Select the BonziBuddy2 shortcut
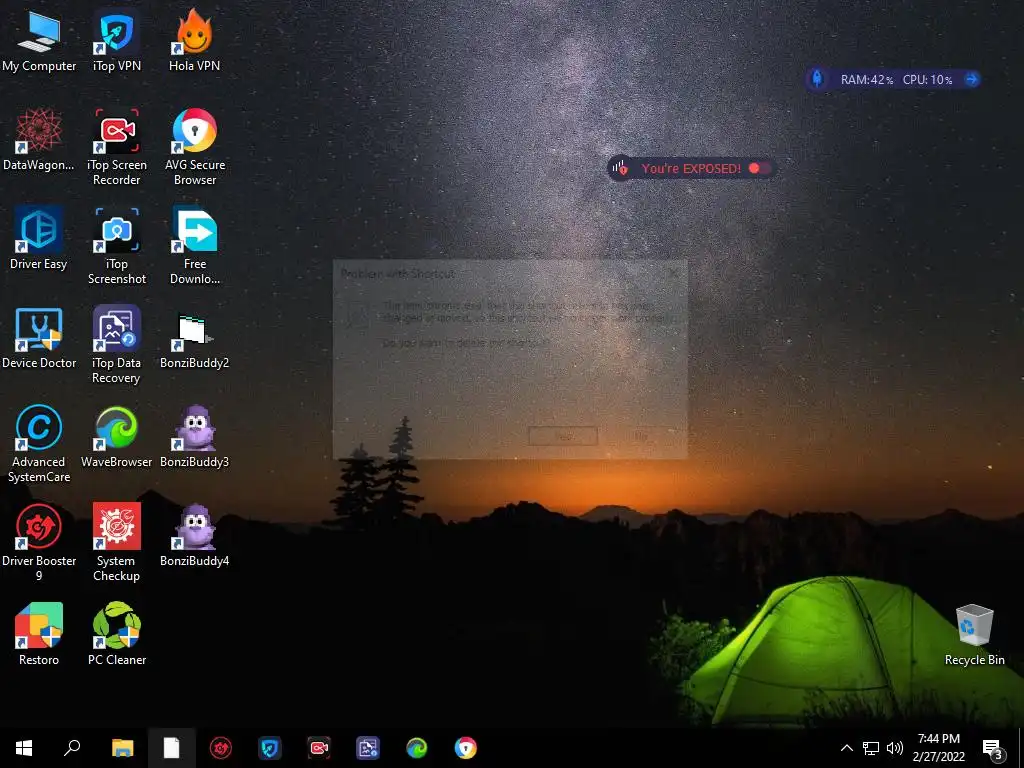The height and width of the screenshot is (768, 1024). (195, 338)
